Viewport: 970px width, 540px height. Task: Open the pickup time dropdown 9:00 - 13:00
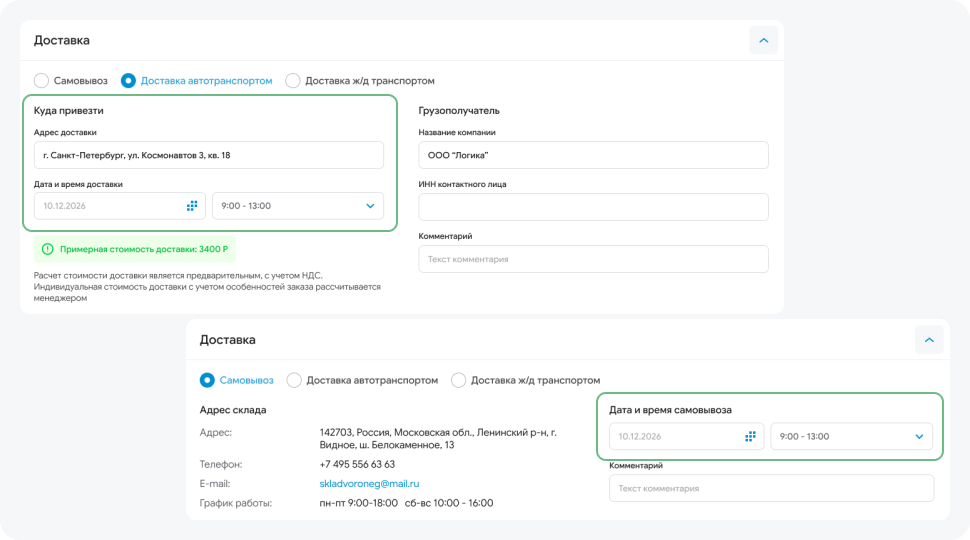point(851,437)
